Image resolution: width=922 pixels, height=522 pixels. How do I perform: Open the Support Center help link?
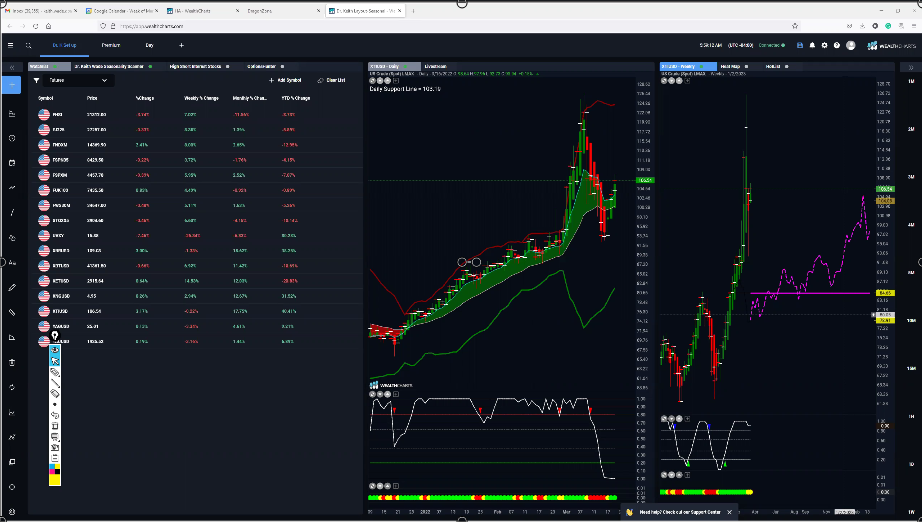(x=680, y=512)
